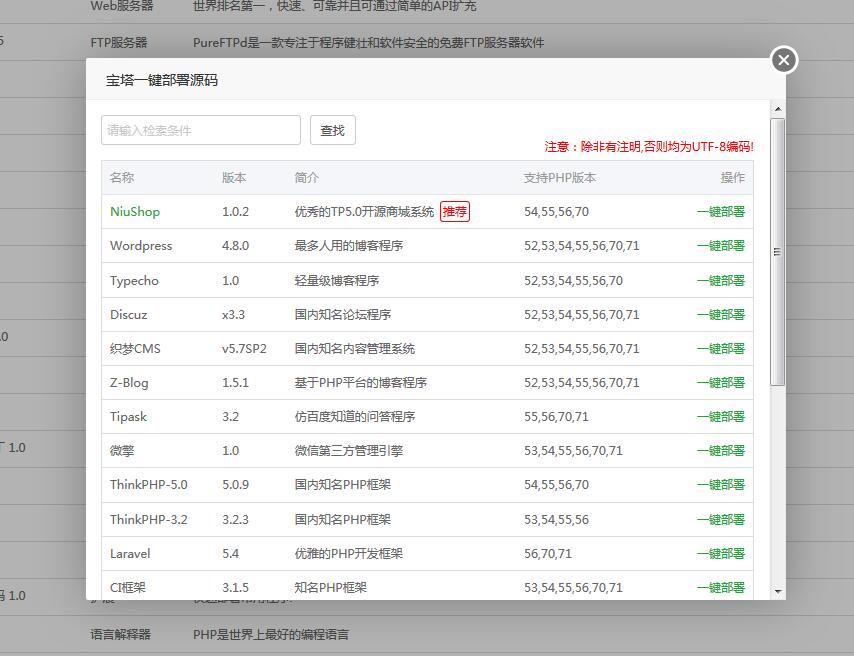Deploy Discuz forum software
This screenshot has height=656, width=854.
click(722, 314)
